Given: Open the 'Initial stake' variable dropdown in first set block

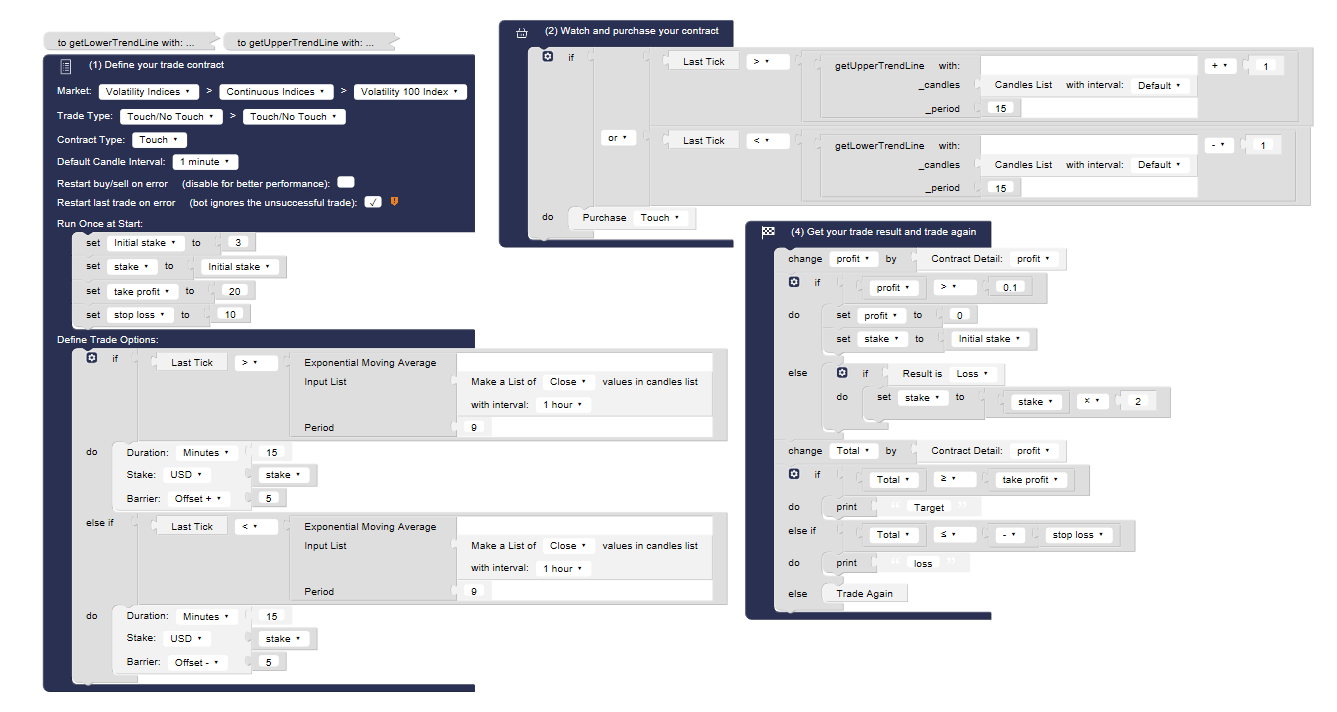Looking at the screenshot, I should pyautogui.click(x=146, y=243).
